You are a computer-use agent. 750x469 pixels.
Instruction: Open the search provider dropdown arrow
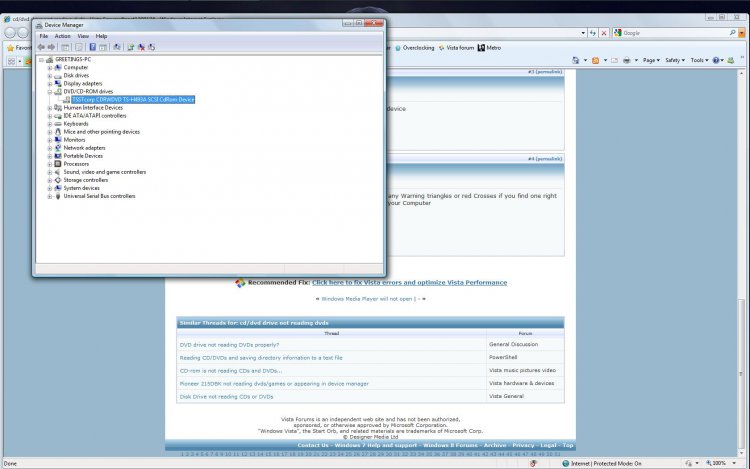(x=742, y=33)
